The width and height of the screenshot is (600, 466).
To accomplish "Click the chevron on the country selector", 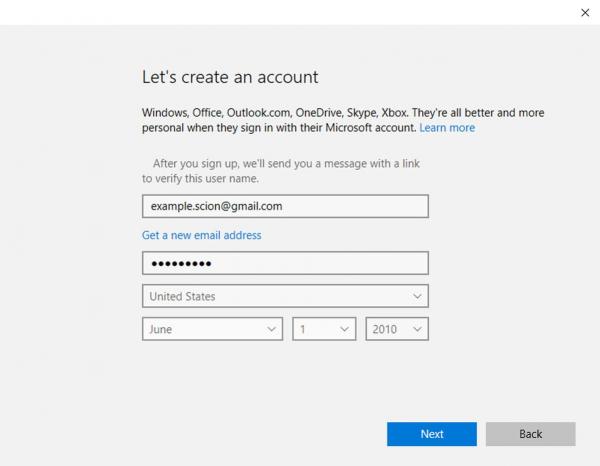I will (x=417, y=296).
